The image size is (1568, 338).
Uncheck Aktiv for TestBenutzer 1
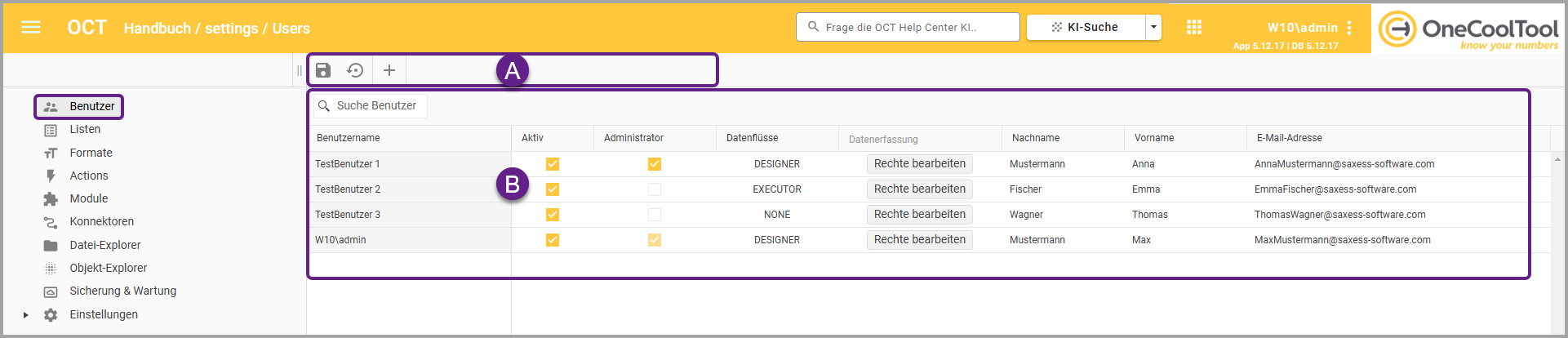click(x=553, y=164)
